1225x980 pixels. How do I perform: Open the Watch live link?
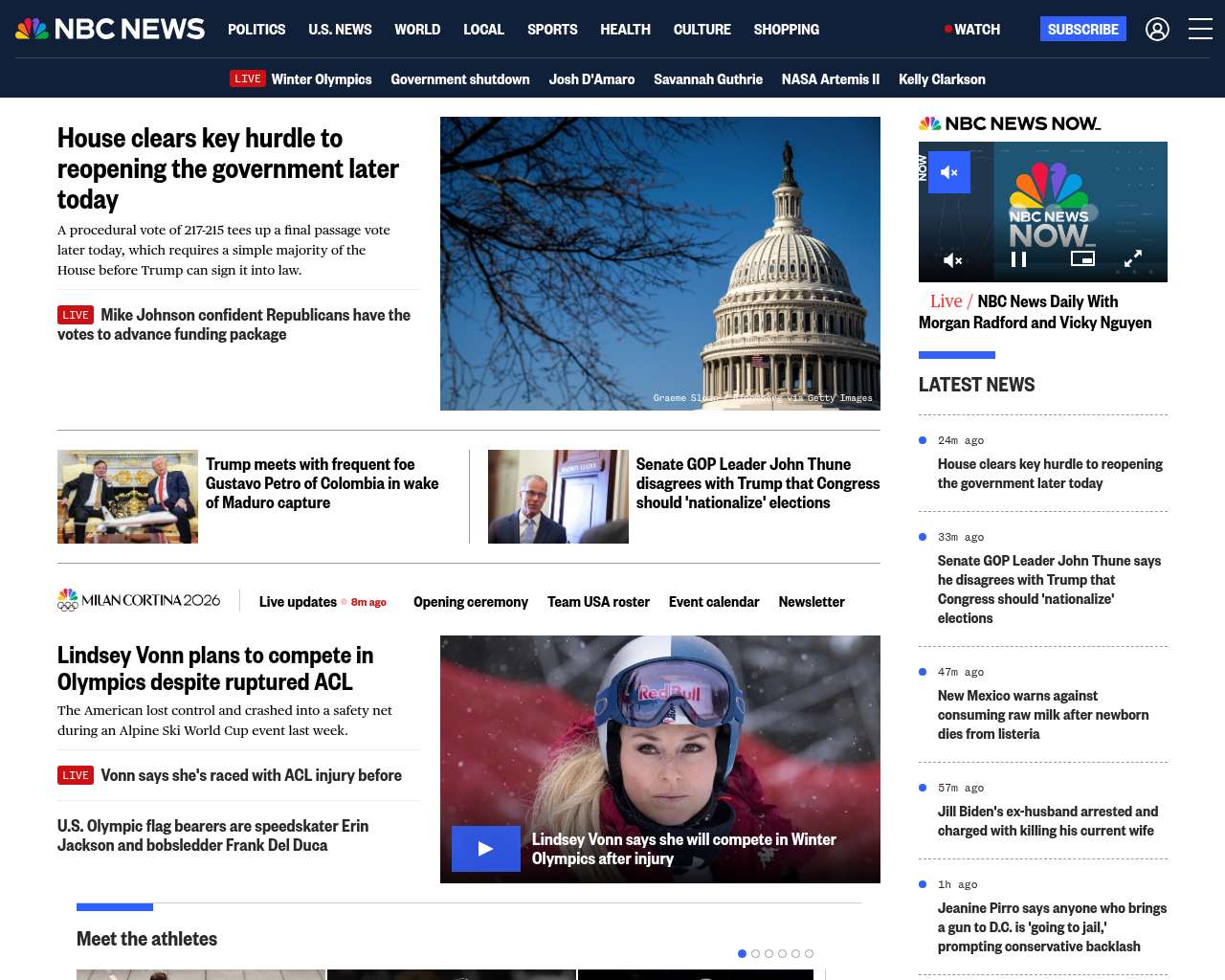pyautogui.click(x=972, y=30)
